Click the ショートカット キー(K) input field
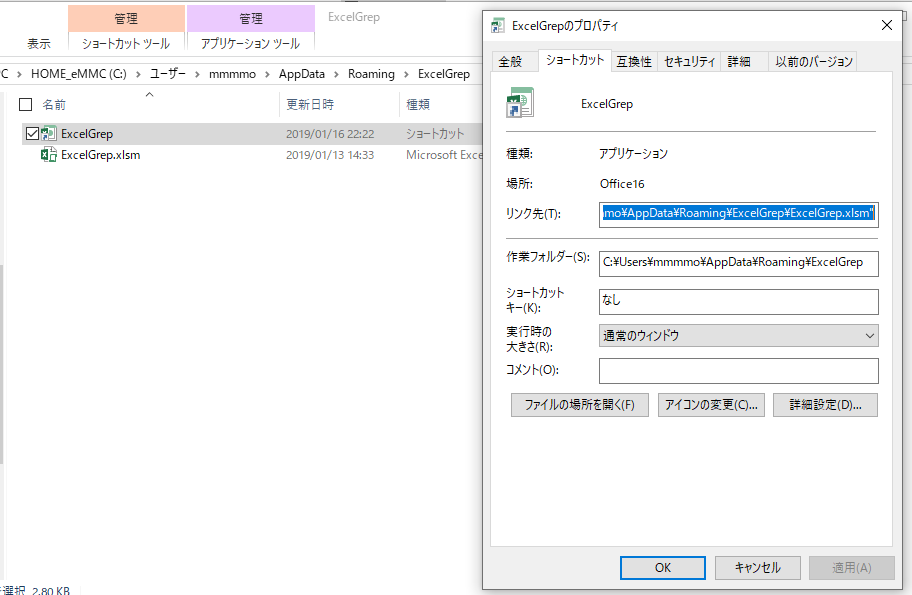 point(739,301)
